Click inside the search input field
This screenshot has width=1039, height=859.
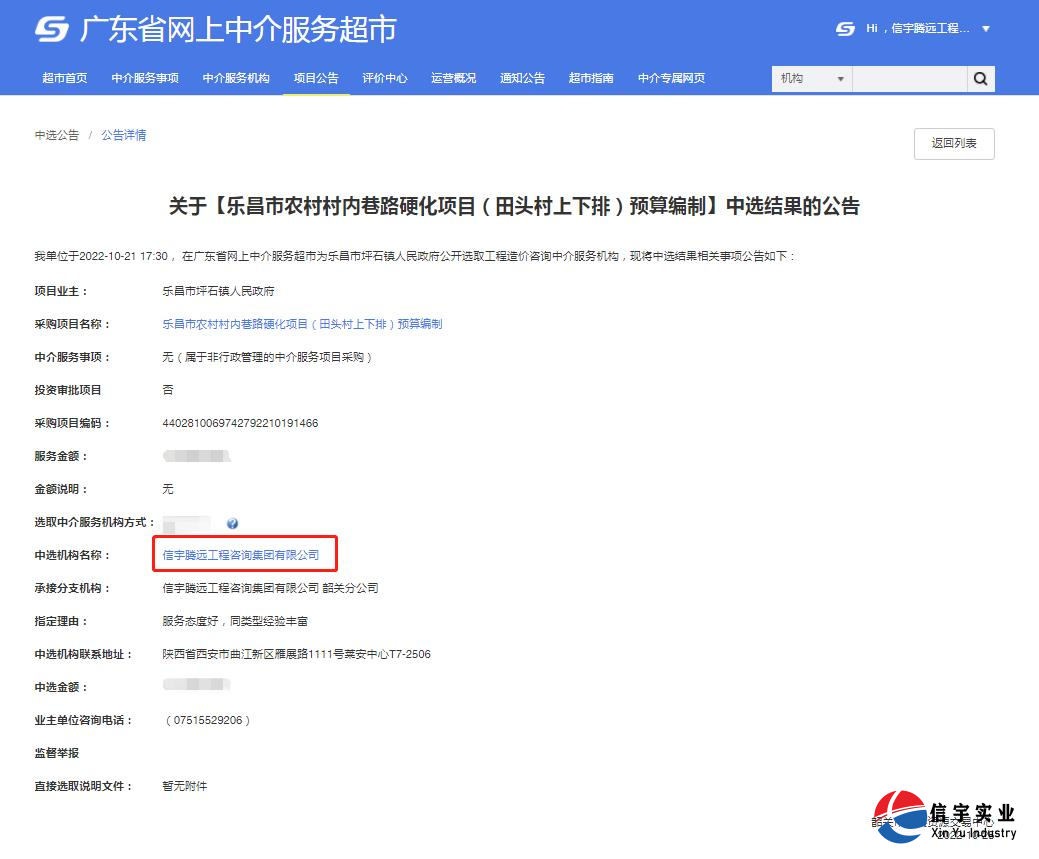pos(905,78)
